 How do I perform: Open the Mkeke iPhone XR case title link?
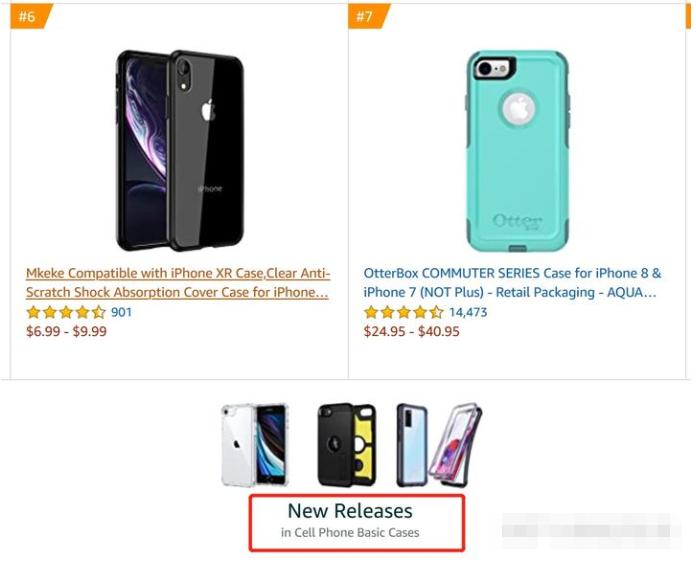(x=178, y=283)
